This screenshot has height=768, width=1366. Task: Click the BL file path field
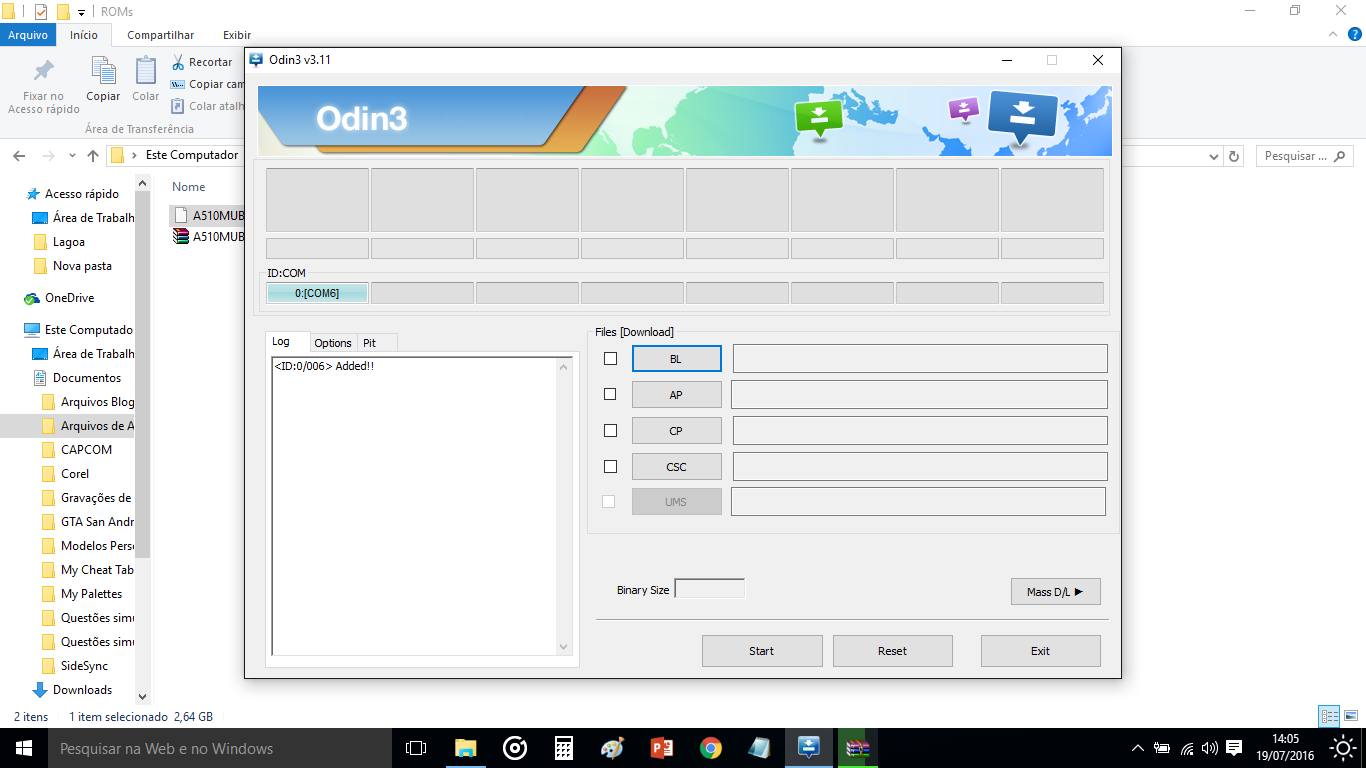point(920,358)
